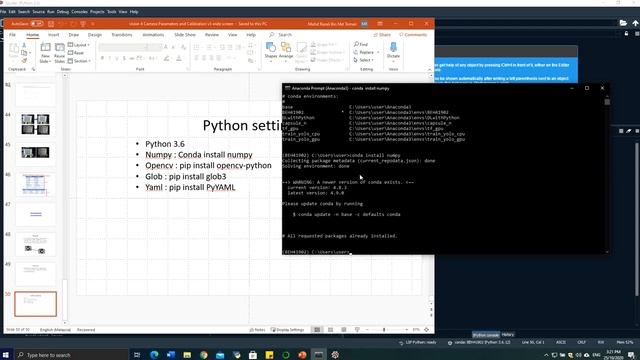
Task: Toggle Bold formatting in Font group
Action: point(102,58)
